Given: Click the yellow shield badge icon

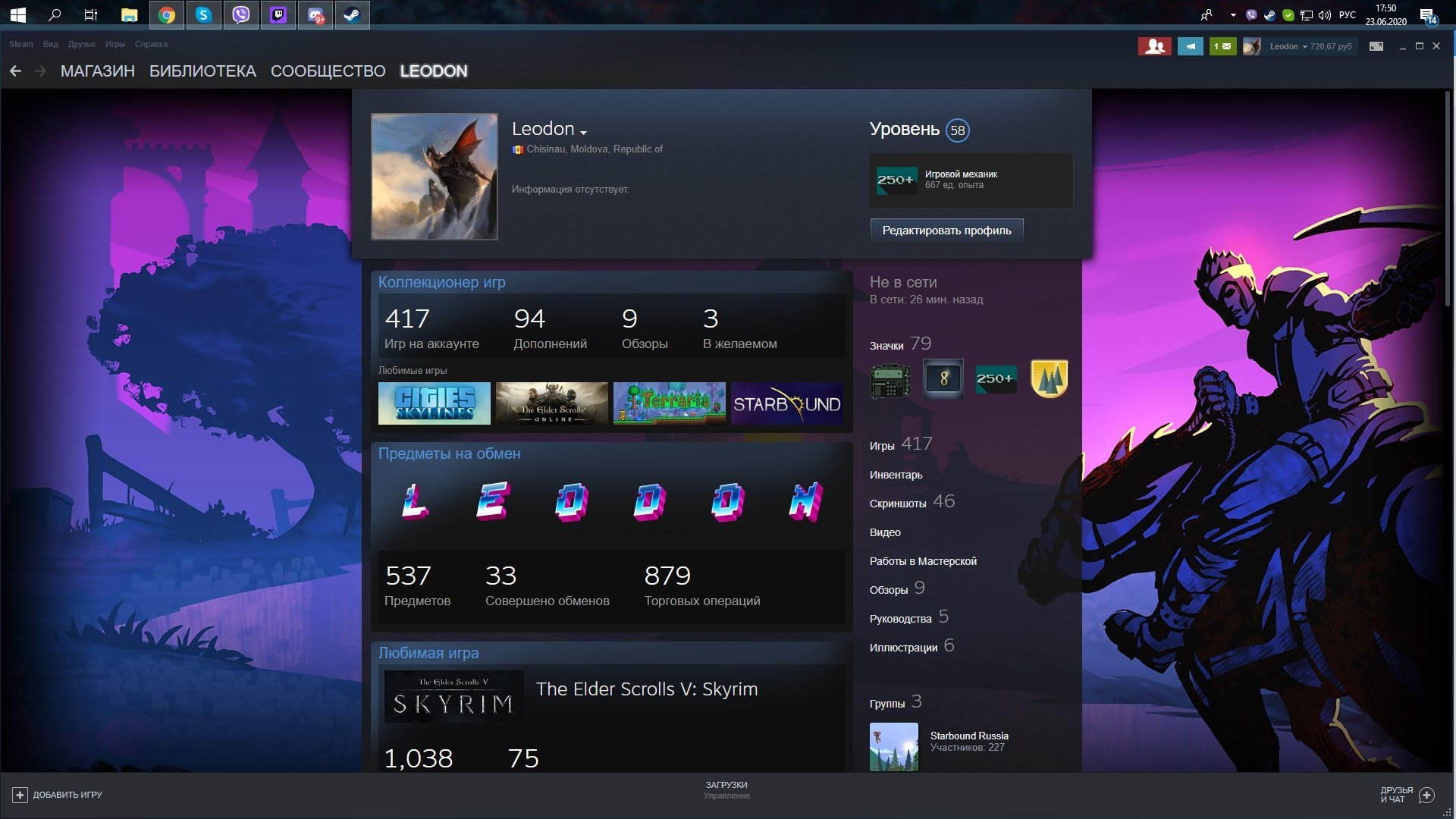Looking at the screenshot, I should tap(1049, 378).
